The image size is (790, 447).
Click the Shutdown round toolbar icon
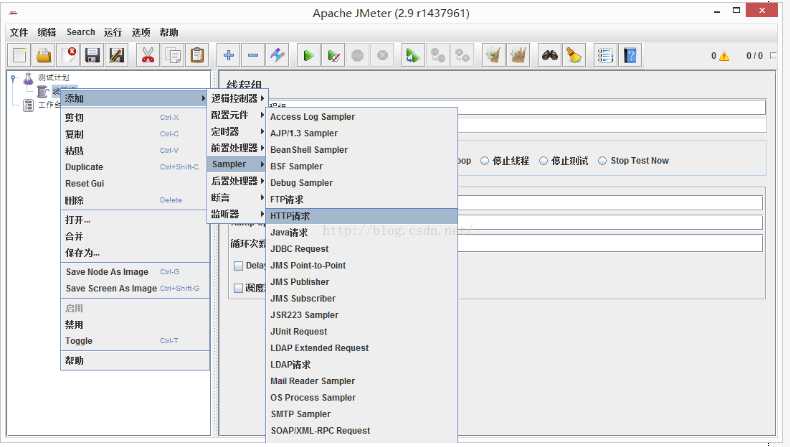click(x=382, y=55)
